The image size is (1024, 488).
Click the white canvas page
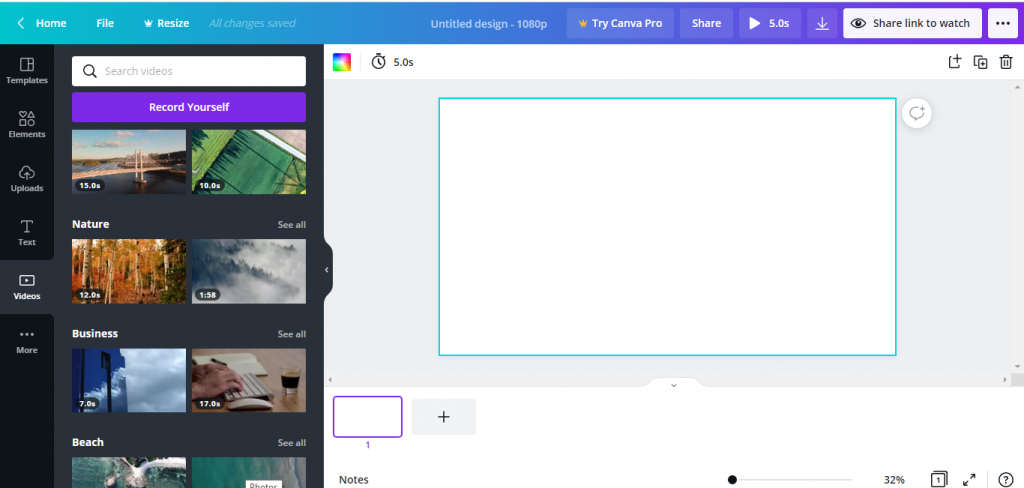click(667, 227)
